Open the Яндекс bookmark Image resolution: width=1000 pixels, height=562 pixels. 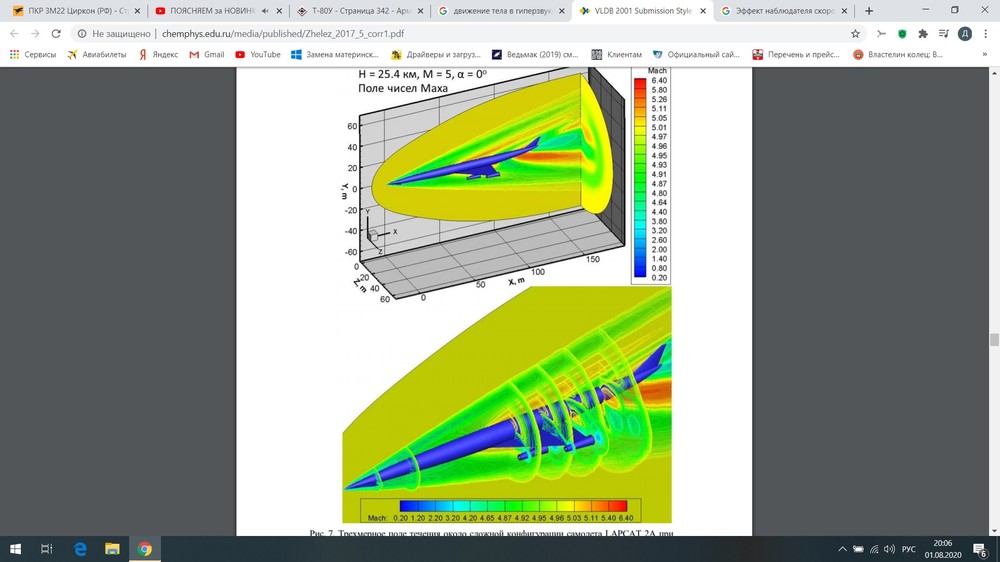(158, 55)
